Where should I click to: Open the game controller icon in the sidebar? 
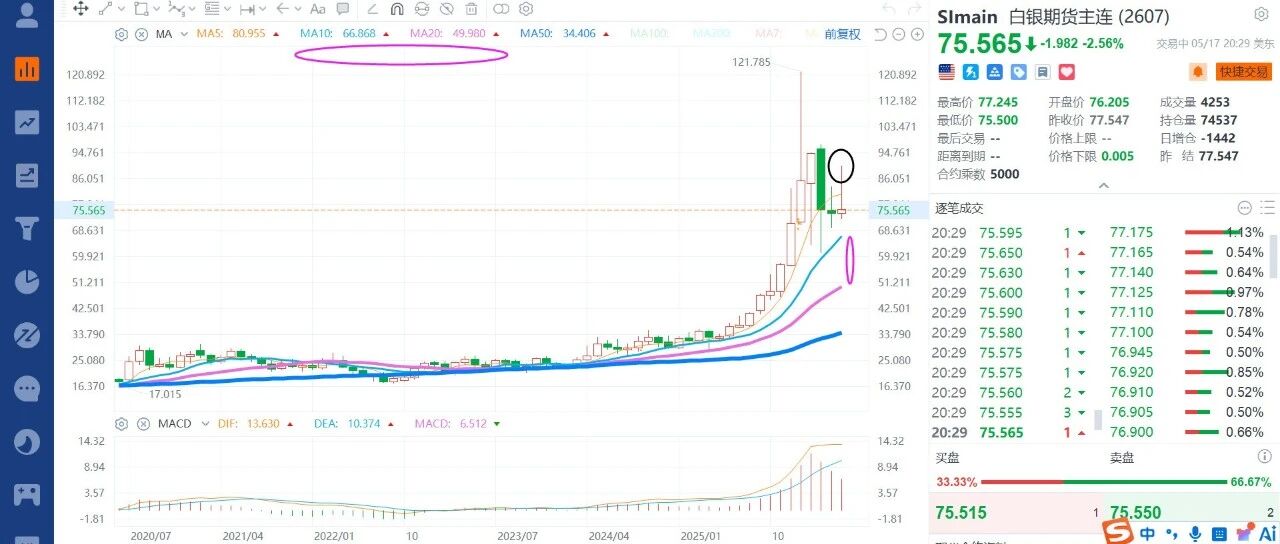point(27,493)
